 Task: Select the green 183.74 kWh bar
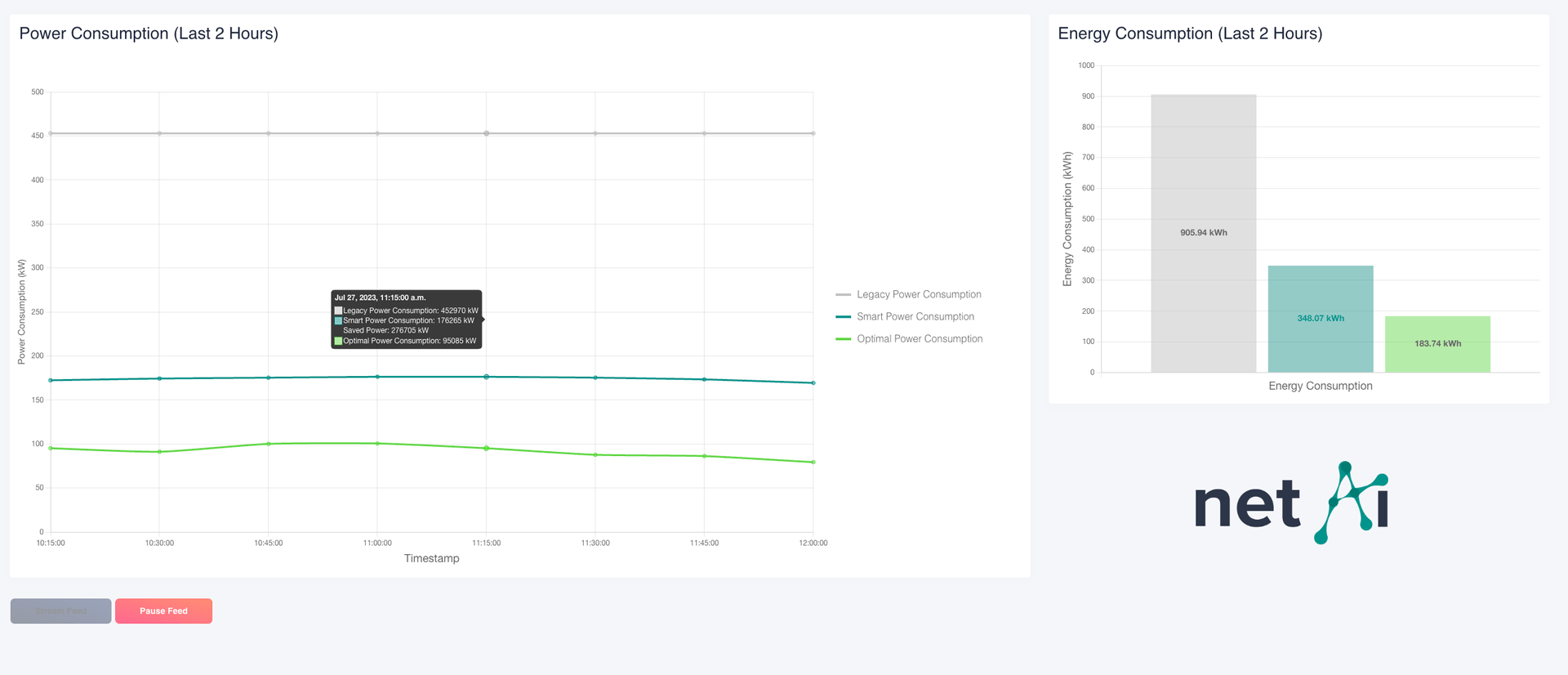click(1437, 344)
